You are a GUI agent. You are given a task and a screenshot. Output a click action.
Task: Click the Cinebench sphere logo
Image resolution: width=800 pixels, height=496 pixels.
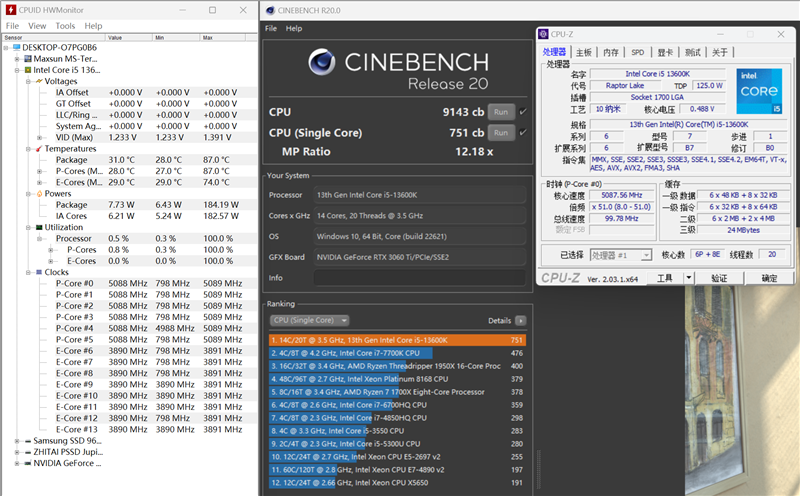pyautogui.click(x=322, y=62)
